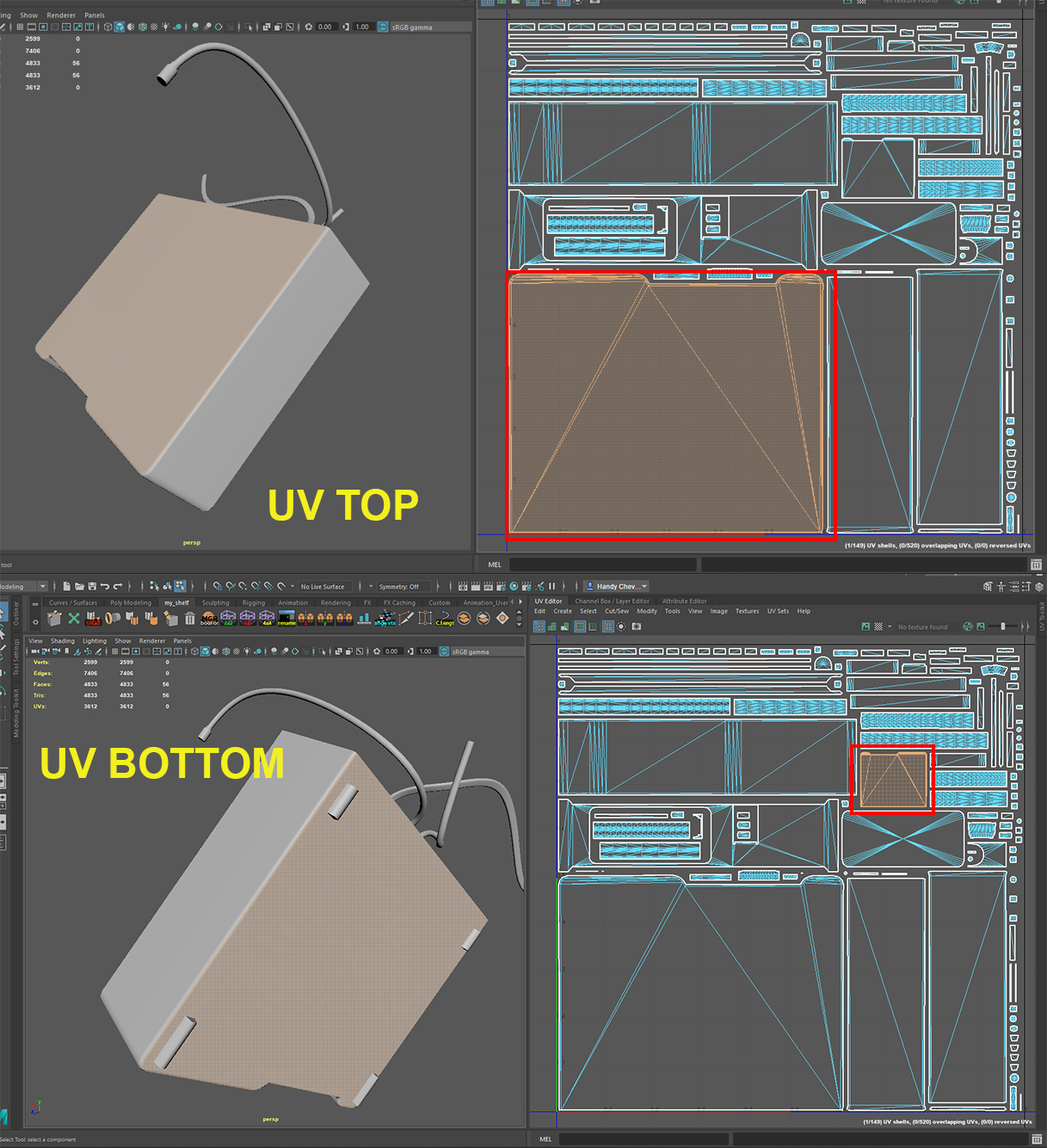Image resolution: width=1047 pixels, height=1148 pixels.
Task: Click the trash can icon on my_shelf
Action: coord(190,618)
